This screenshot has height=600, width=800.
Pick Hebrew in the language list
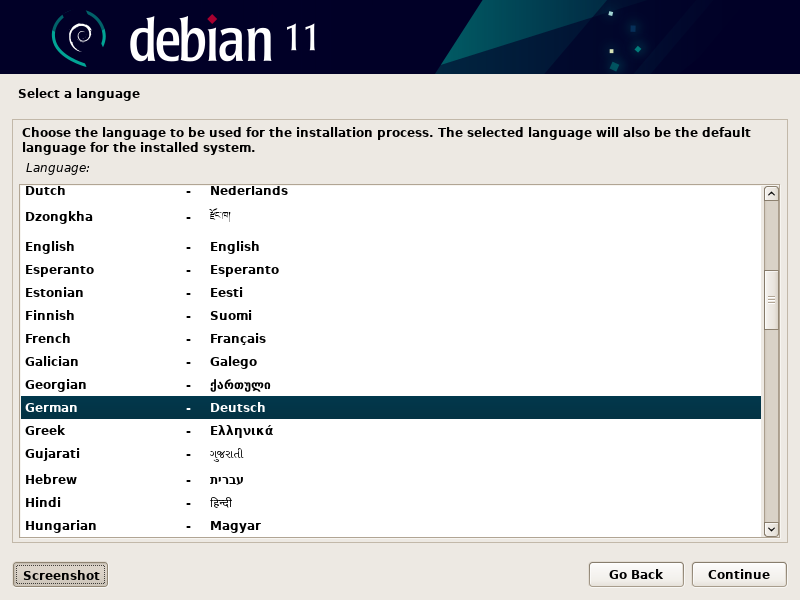click(391, 479)
